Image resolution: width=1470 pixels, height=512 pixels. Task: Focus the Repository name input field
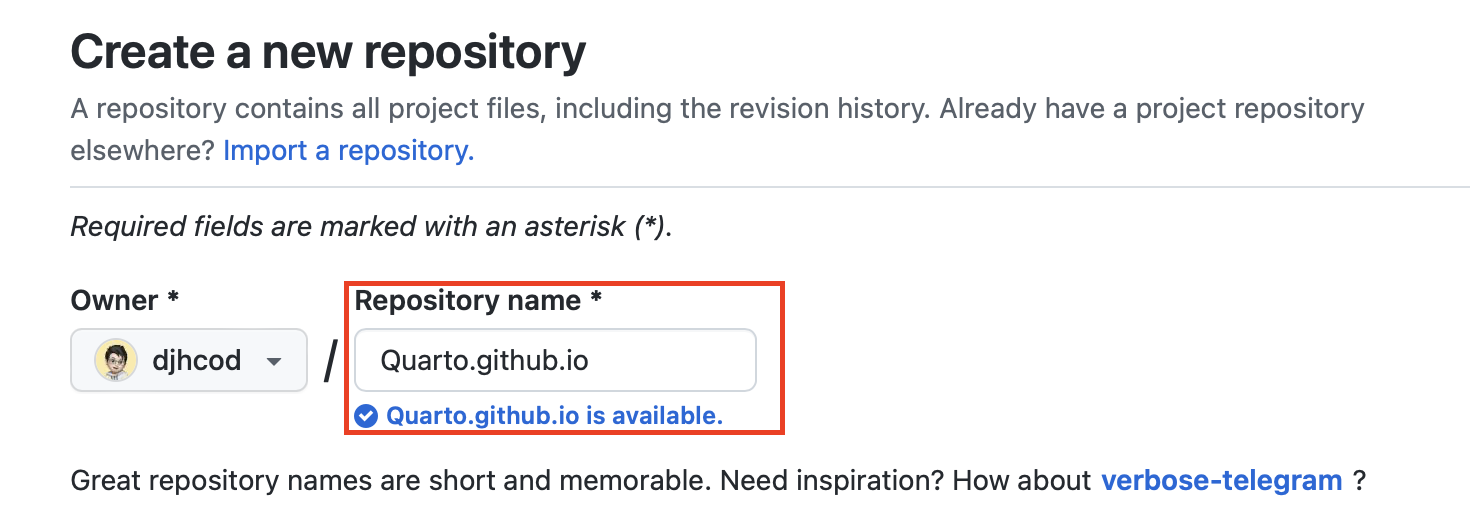pyautogui.click(x=555, y=360)
